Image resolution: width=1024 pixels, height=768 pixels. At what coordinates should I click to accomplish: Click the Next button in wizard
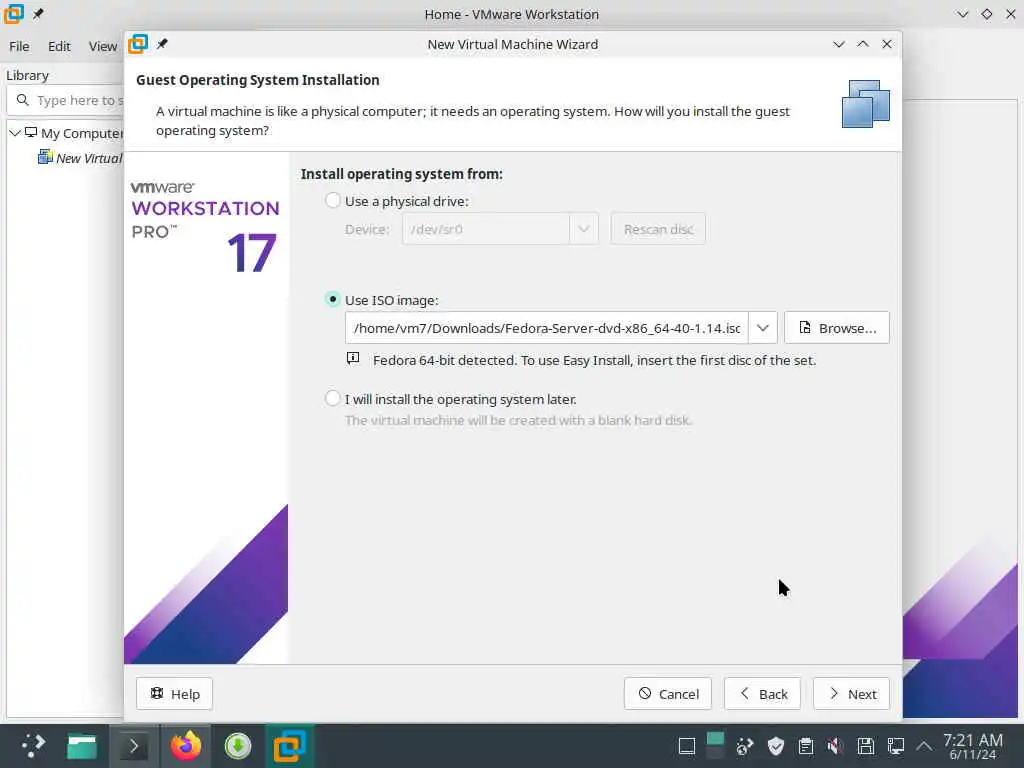[x=851, y=694]
